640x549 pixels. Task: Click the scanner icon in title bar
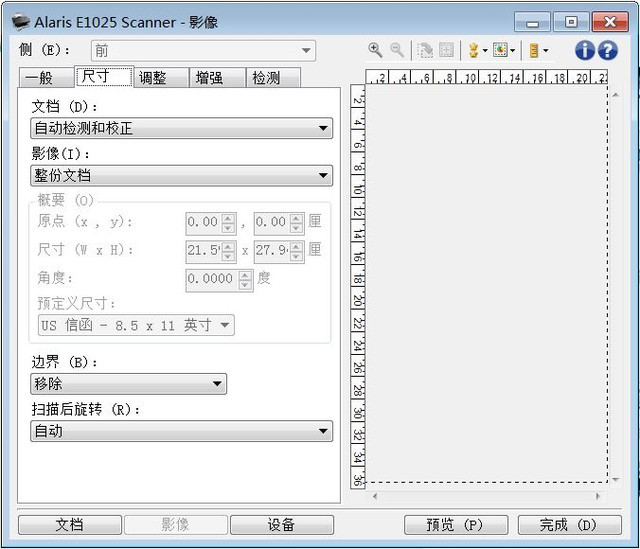[x=20, y=21]
